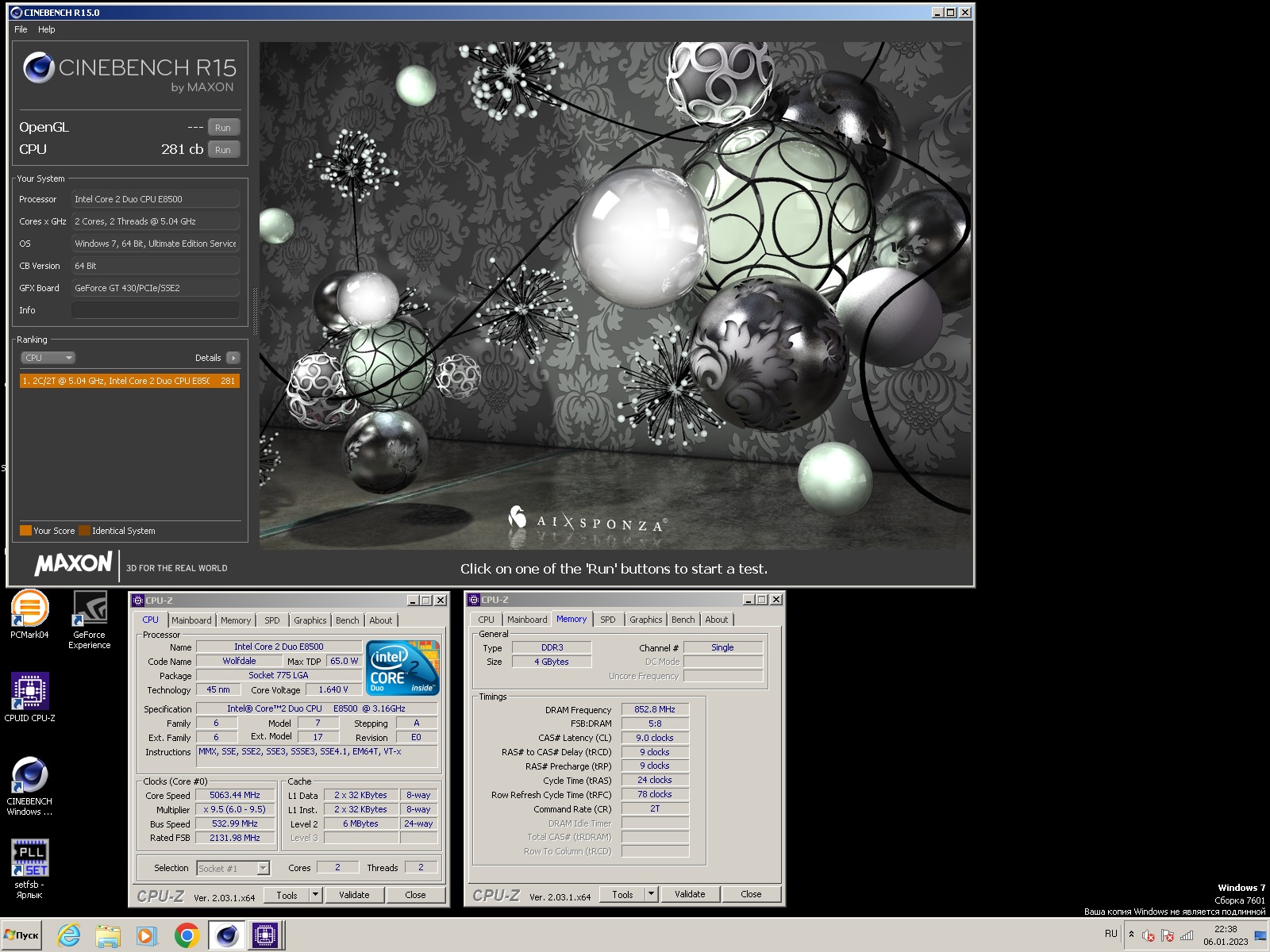Expand Tools arrow in left CPU-Z
The height and width of the screenshot is (952, 1270).
[315, 895]
